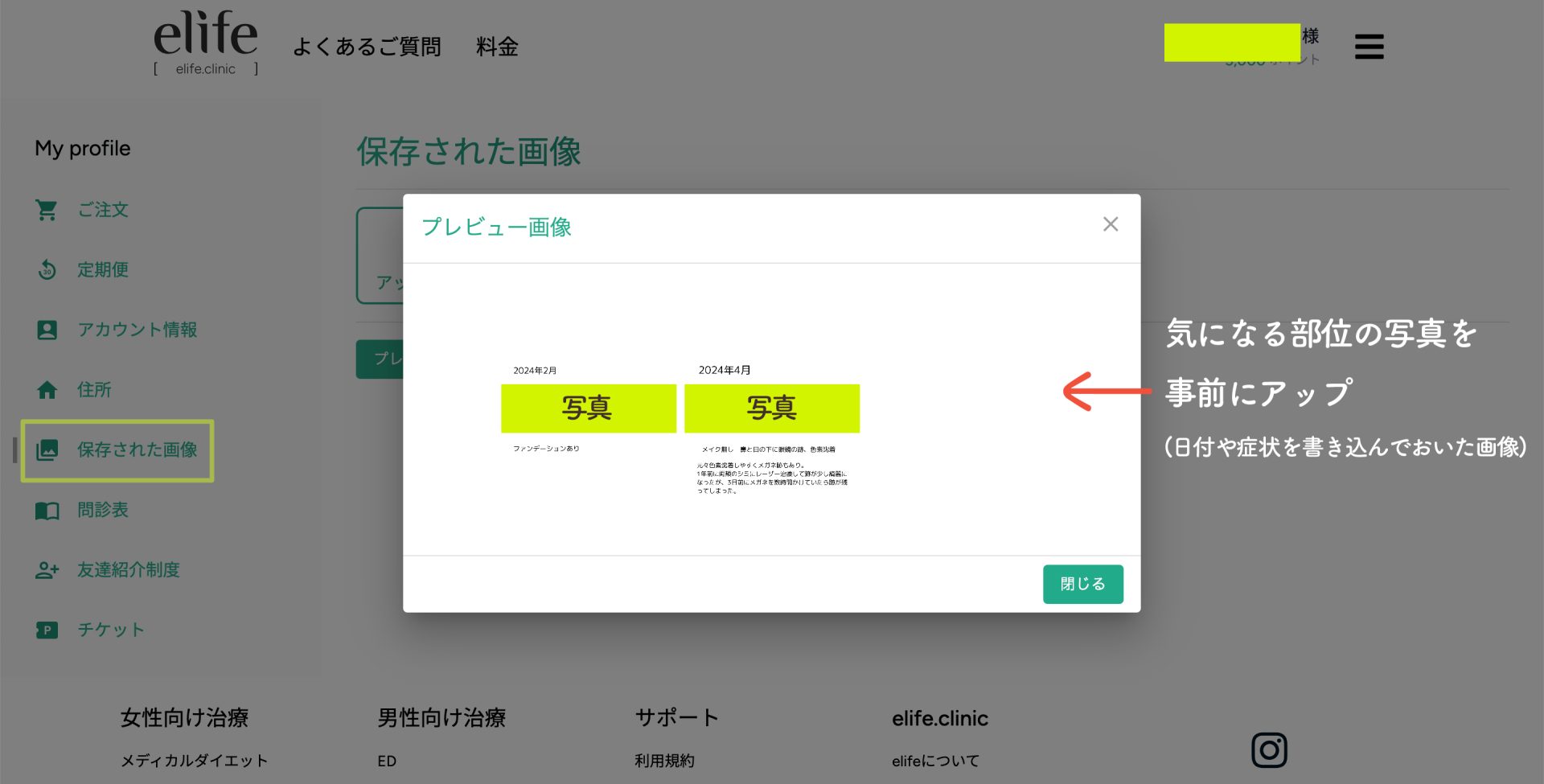The width and height of the screenshot is (1544, 784).
Task: Click the アカウント情報 person icon
Action: (x=47, y=330)
